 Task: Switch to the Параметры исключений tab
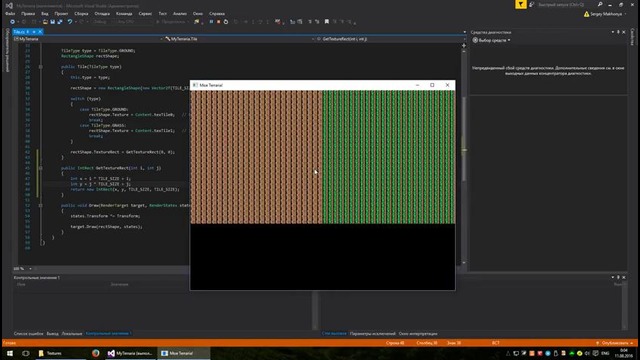[x=373, y=333]
